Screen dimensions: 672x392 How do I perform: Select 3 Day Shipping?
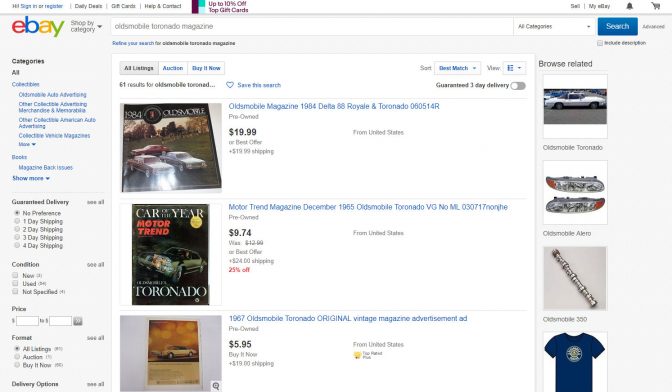click(x=17, y=237)
